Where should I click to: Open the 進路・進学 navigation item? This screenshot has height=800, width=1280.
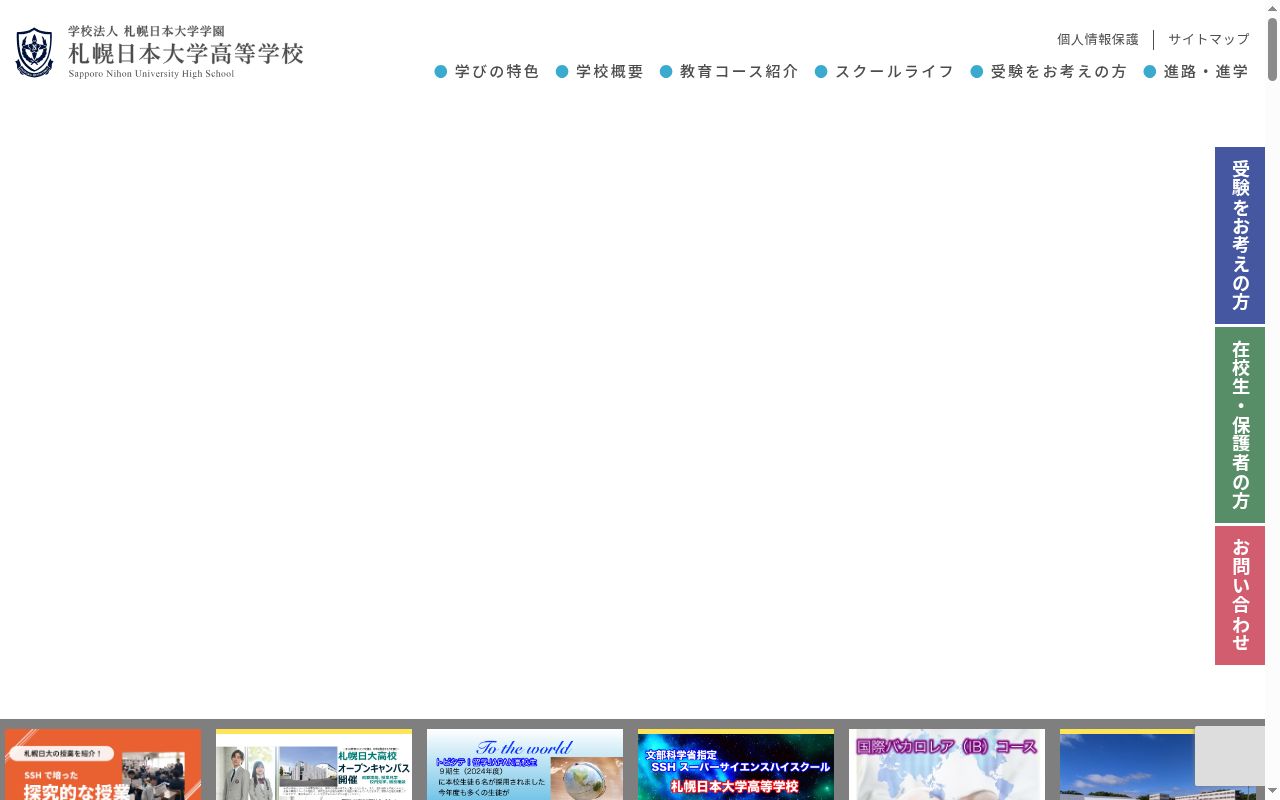point(1196,72)
